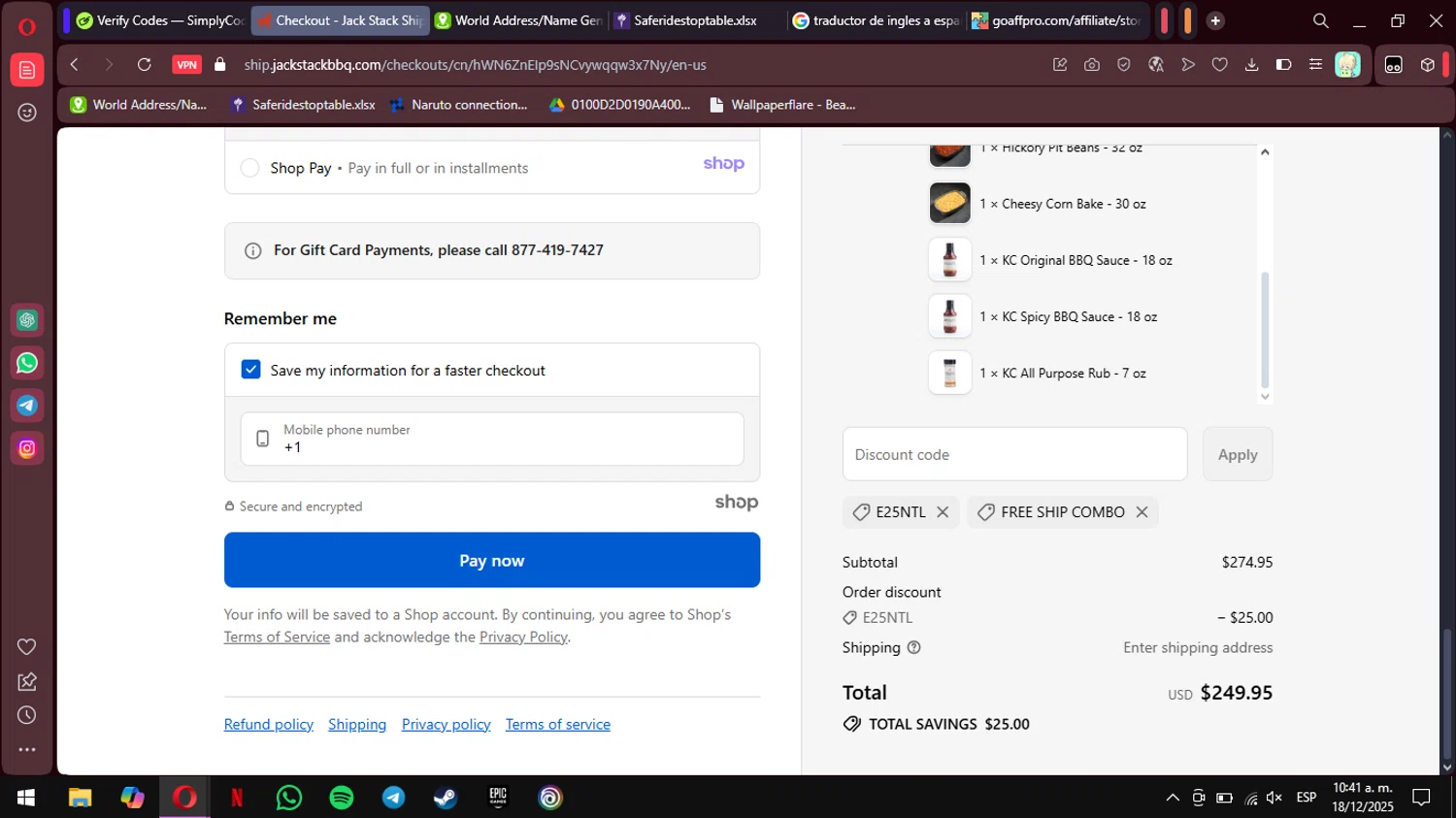This screenshot has width=1456, height=818.
Task: Go back to the previous page
Action: coord(75,65)
